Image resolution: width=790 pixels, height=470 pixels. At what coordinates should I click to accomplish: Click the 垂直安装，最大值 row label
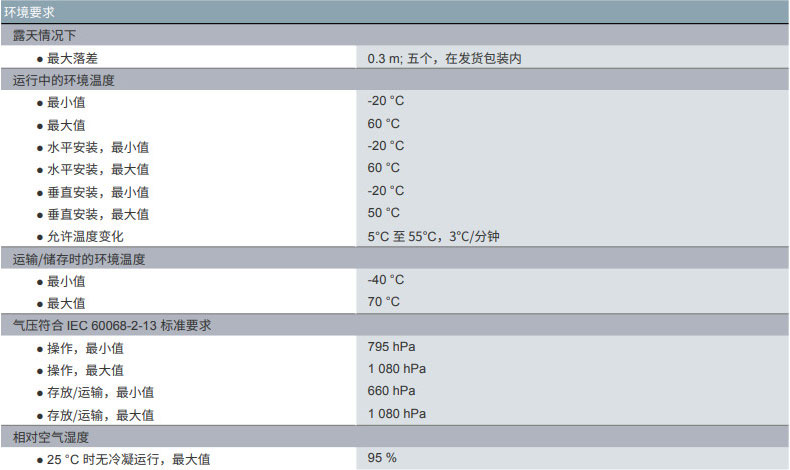pos(98,214)
